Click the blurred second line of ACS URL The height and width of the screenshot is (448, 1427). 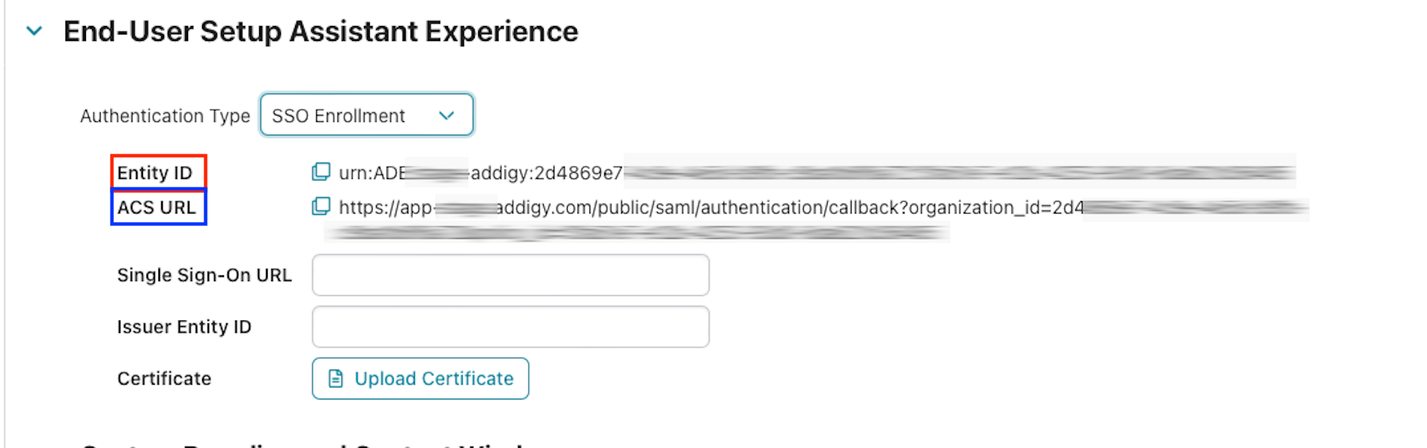(x=636, y=233)
